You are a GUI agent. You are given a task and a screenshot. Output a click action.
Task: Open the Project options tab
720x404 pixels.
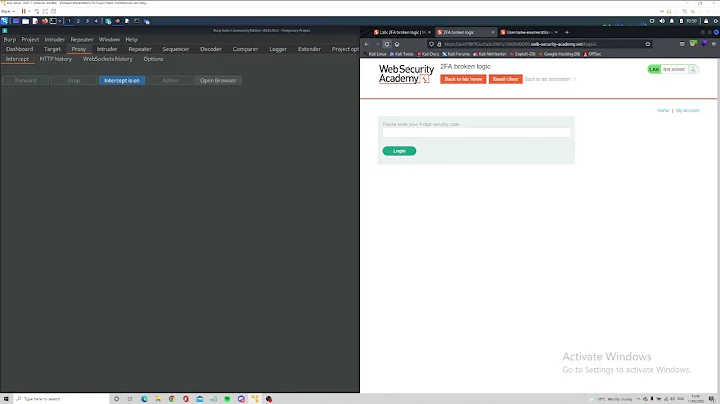coord(345,49)
